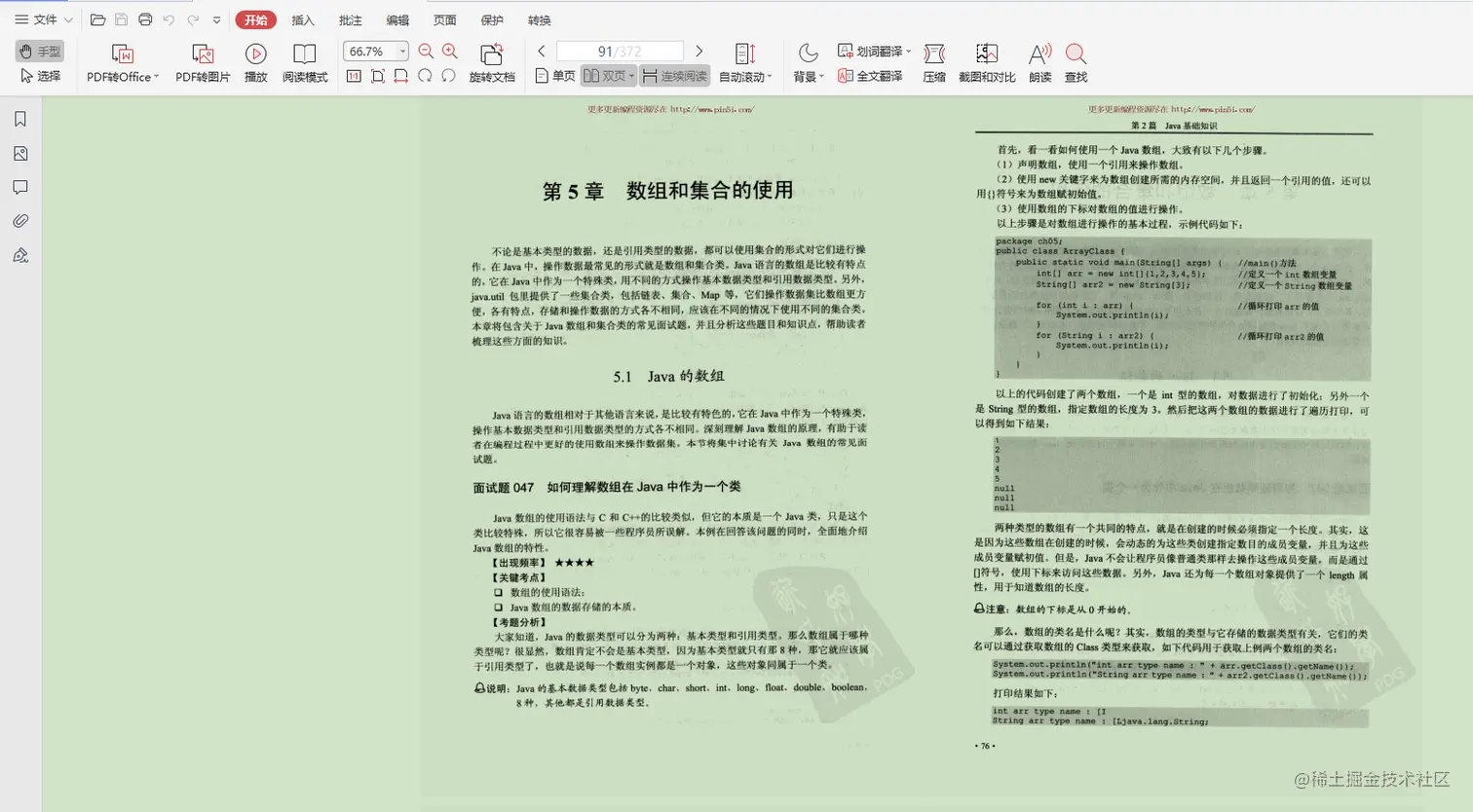
Task: Switch to the 插入 ribbon tab
Action: pos(303,19)
